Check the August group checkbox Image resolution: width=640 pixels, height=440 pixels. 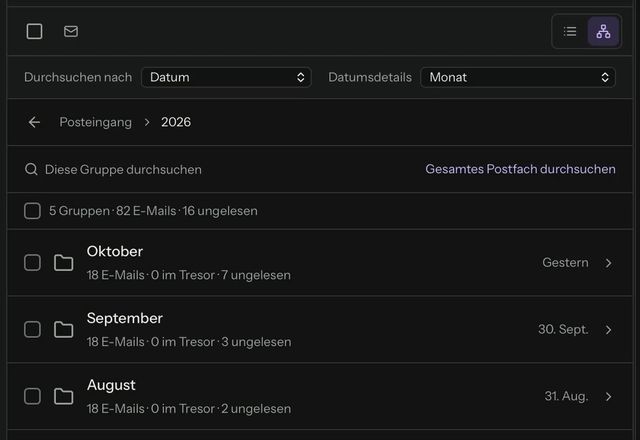(32, 396)
